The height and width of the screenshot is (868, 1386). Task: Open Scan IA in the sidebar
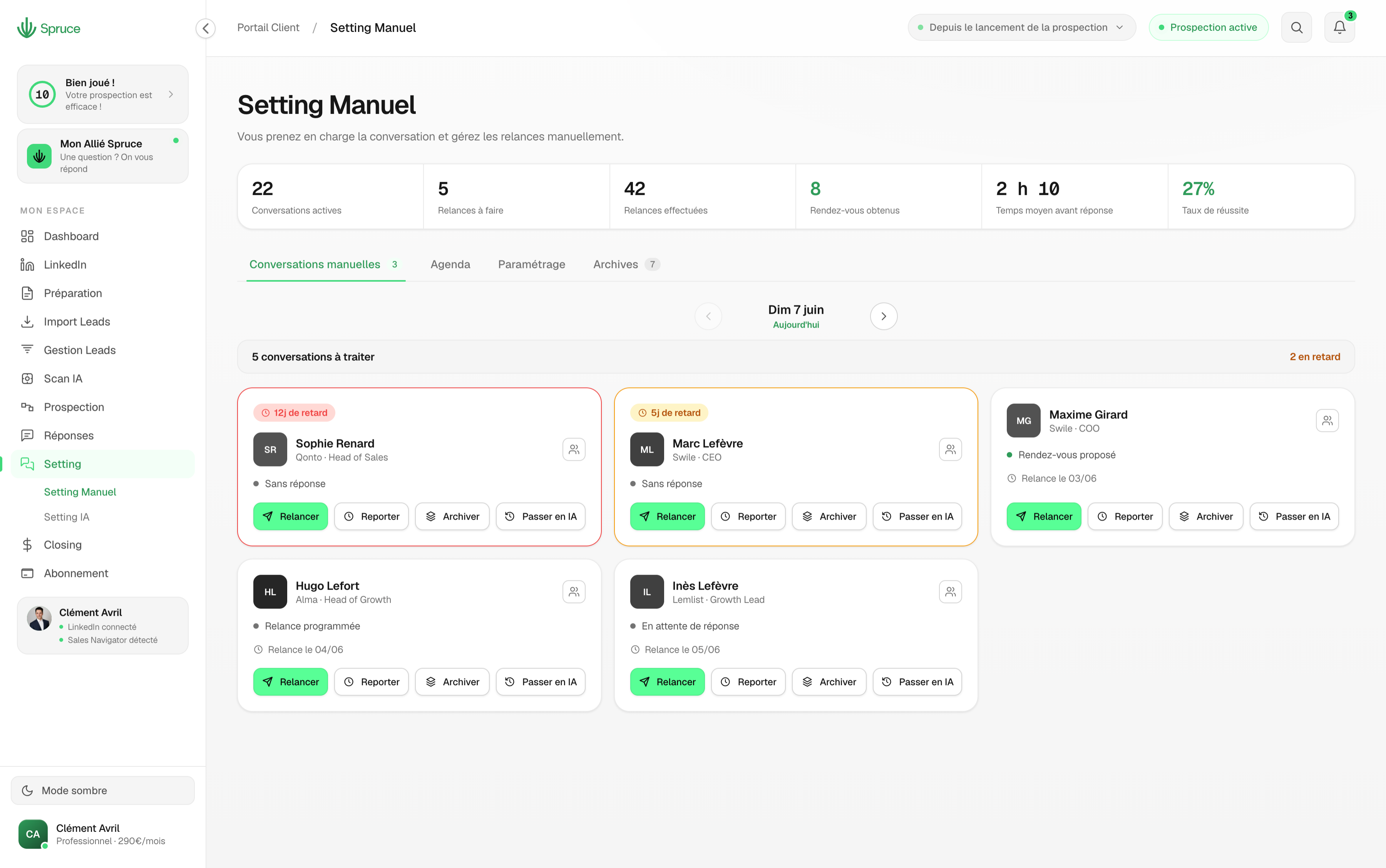(103, 379)
